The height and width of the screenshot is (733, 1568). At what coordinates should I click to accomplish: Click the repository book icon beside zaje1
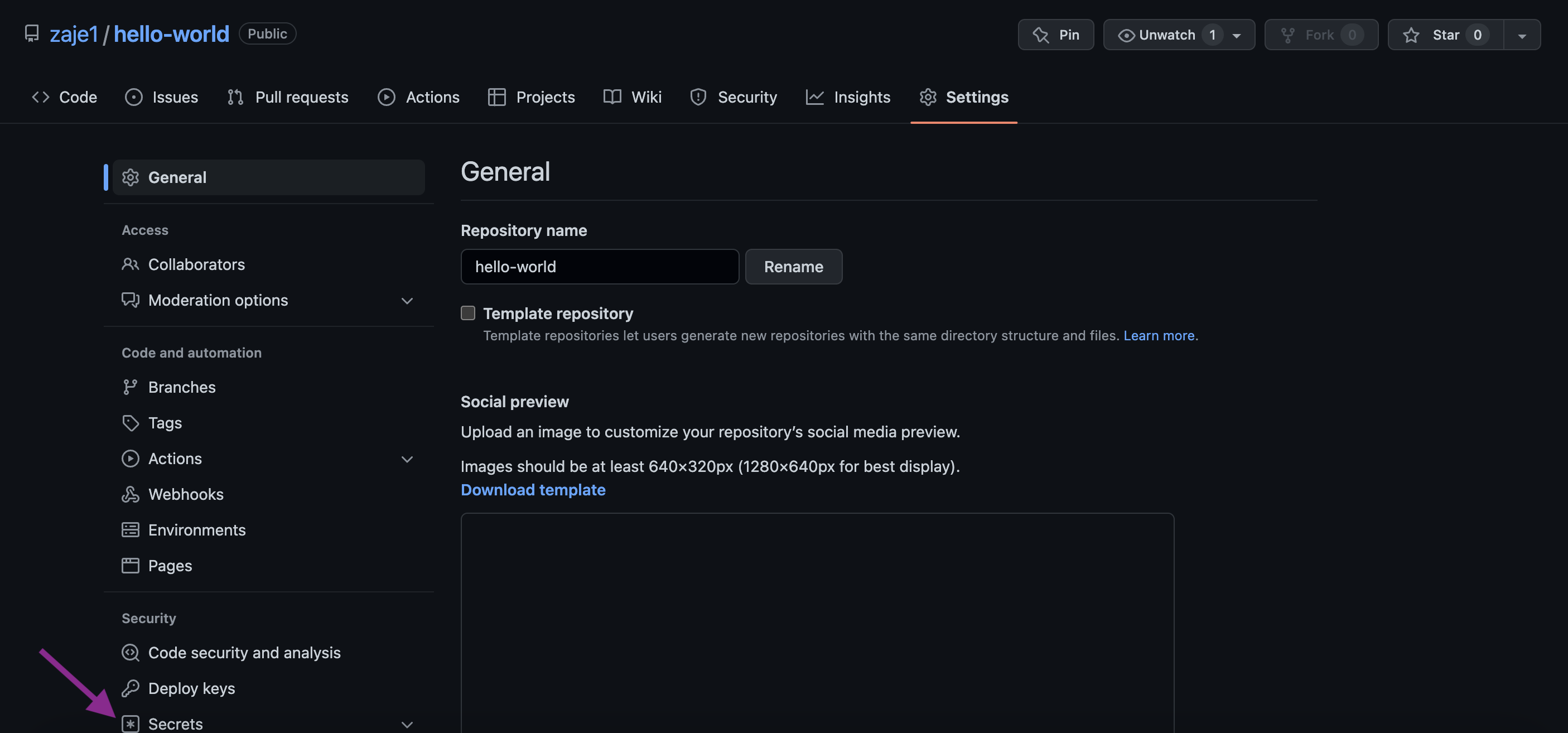[x=32, y=33]
